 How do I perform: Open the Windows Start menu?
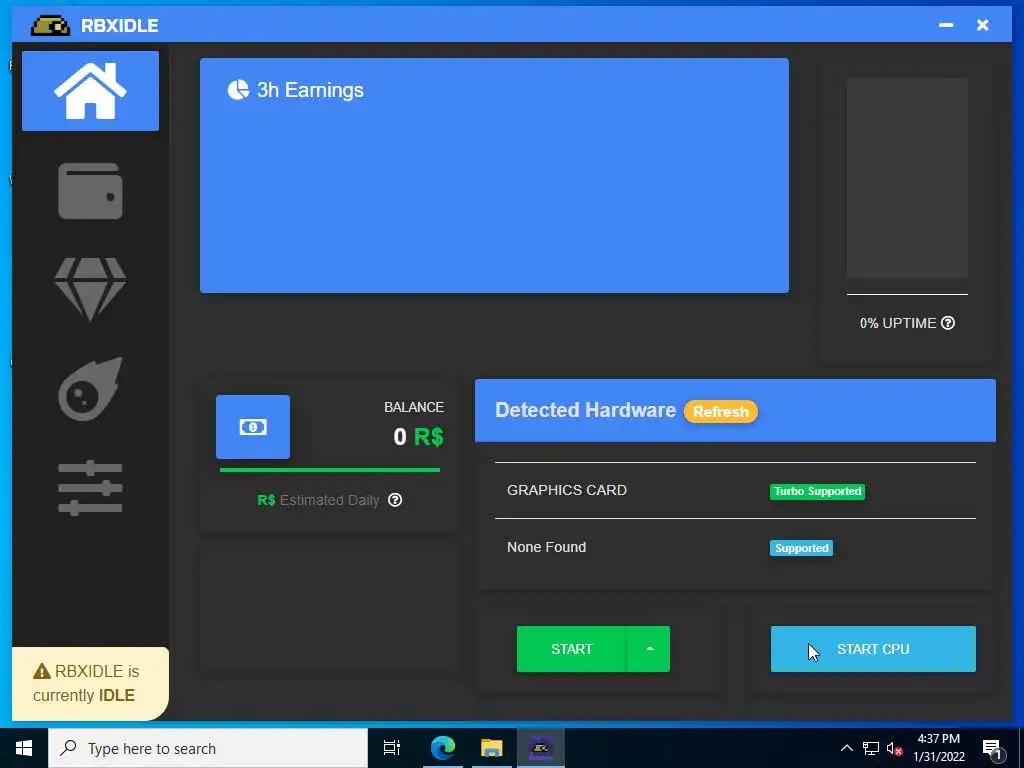point(24,748)
